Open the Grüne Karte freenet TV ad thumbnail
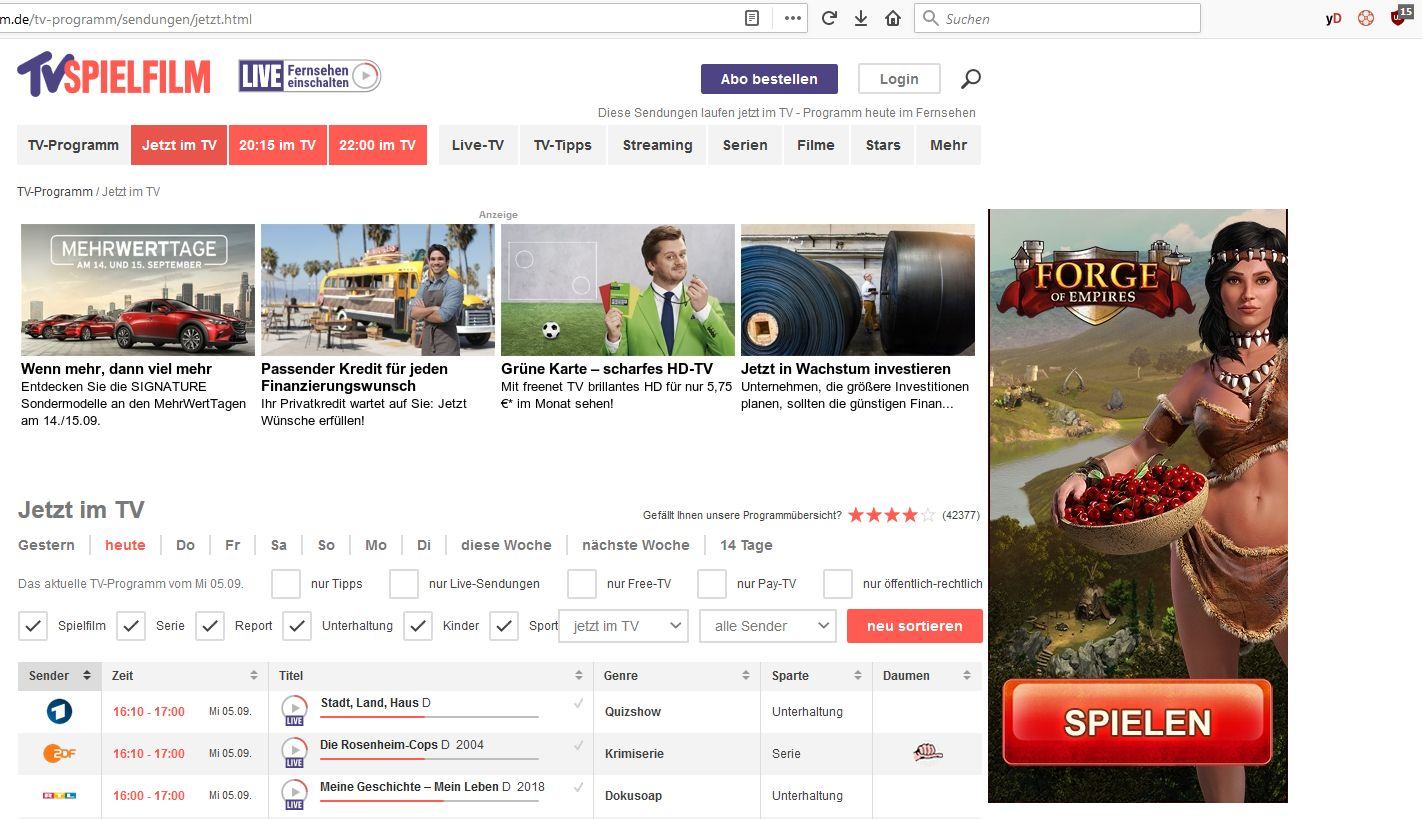The image size is (1422, 819). coord(618,290)
